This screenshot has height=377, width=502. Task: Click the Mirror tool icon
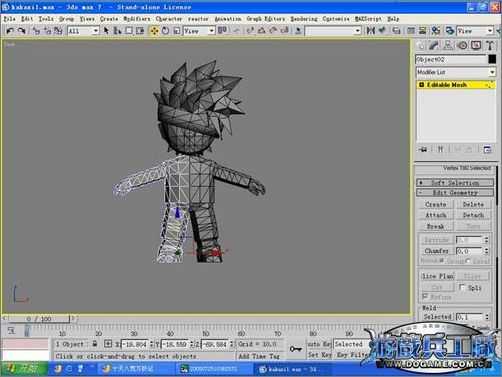[x=370, y=31]
